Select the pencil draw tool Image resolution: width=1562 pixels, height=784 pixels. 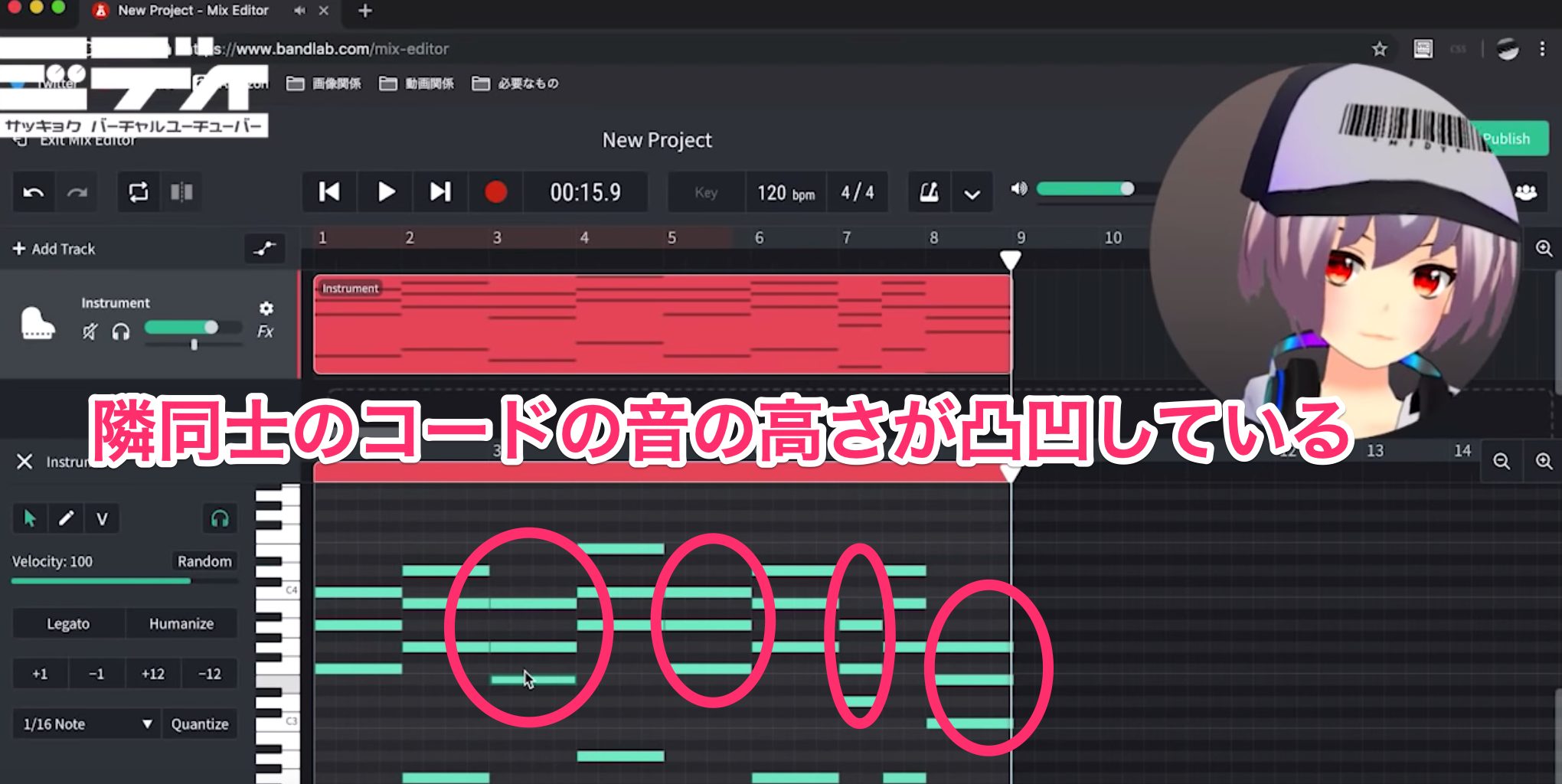[66, 518]
